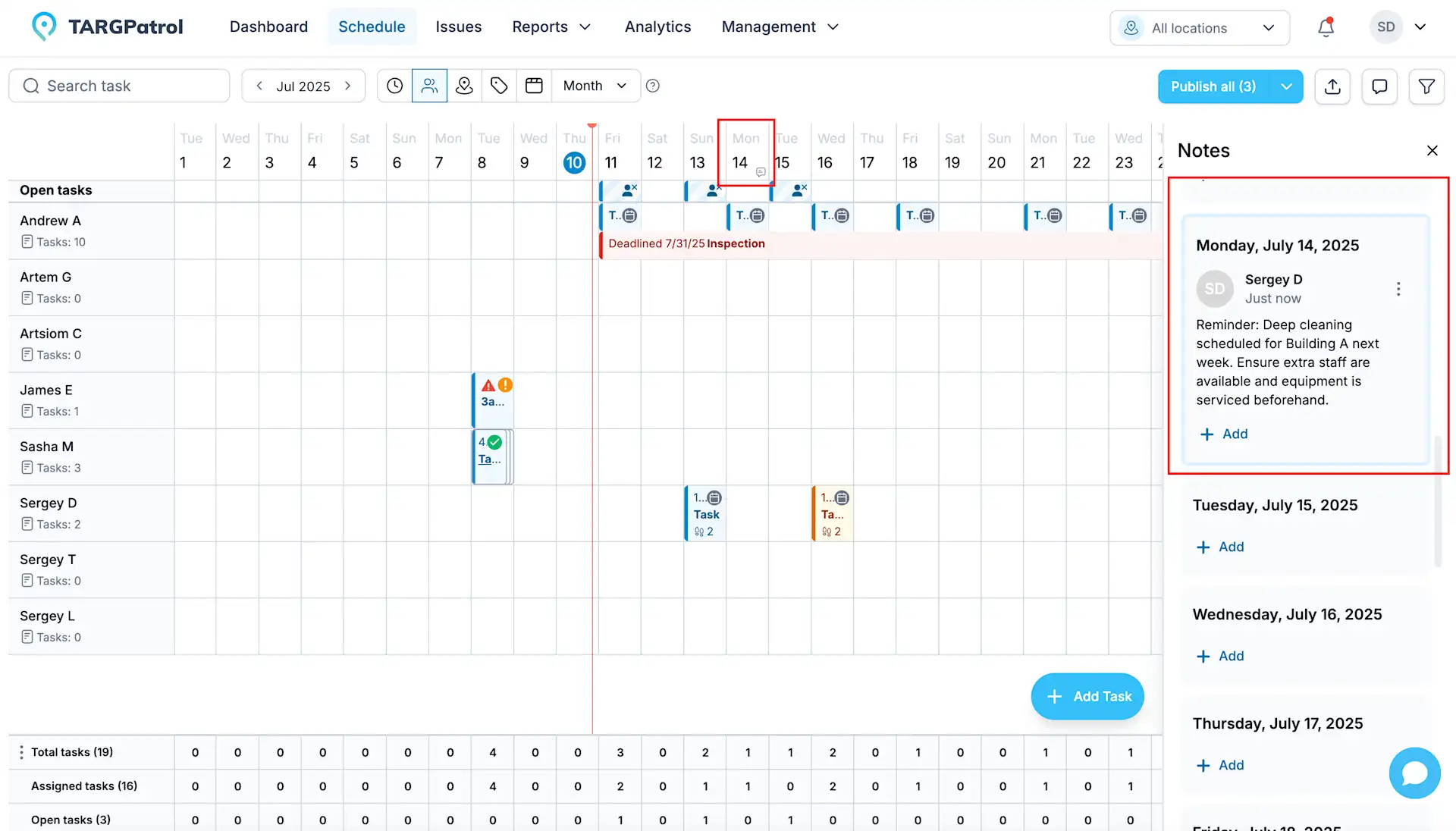Open the Issues menu item

(458, 27)
